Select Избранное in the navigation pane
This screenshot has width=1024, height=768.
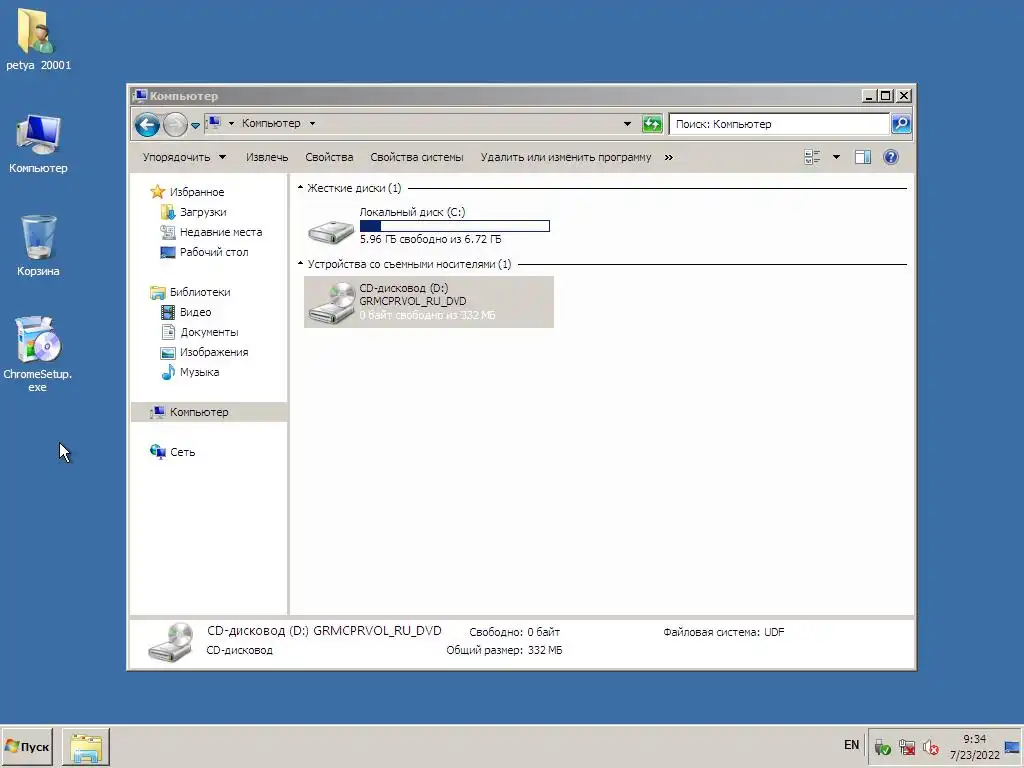pos(197,192)
